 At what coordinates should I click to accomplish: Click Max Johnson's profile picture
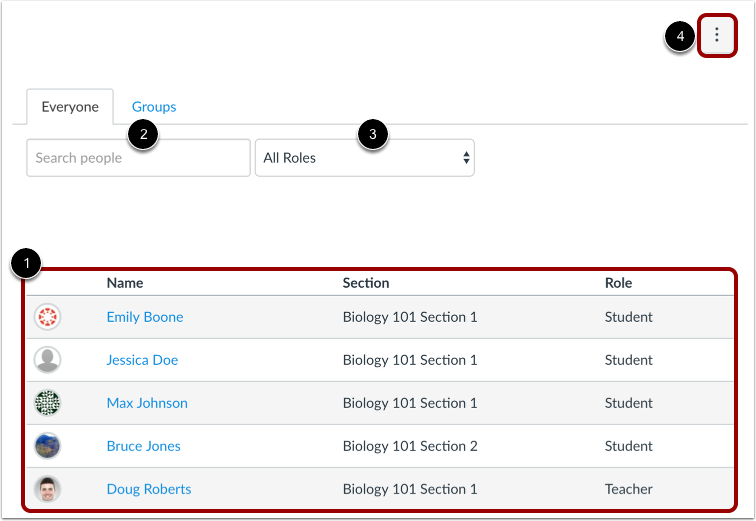pyautogui.click(x=47, y=403)
